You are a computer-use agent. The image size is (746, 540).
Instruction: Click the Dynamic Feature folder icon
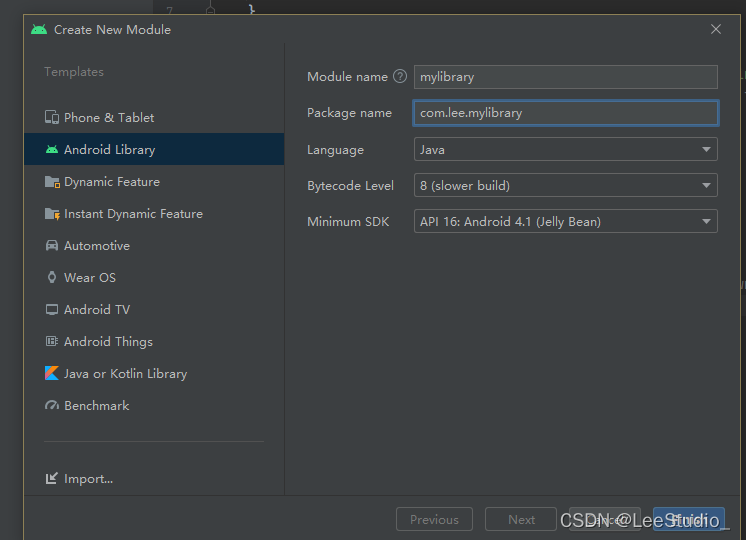tap(52, 182)
